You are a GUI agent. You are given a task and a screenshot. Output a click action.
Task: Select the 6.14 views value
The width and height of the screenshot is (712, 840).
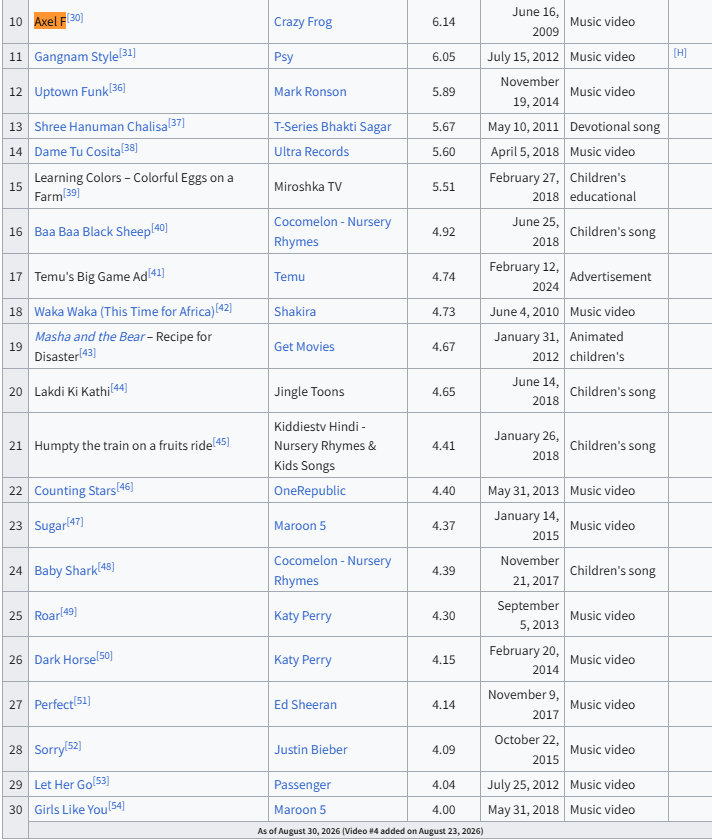pyautogui.click(x=444, y=22)
